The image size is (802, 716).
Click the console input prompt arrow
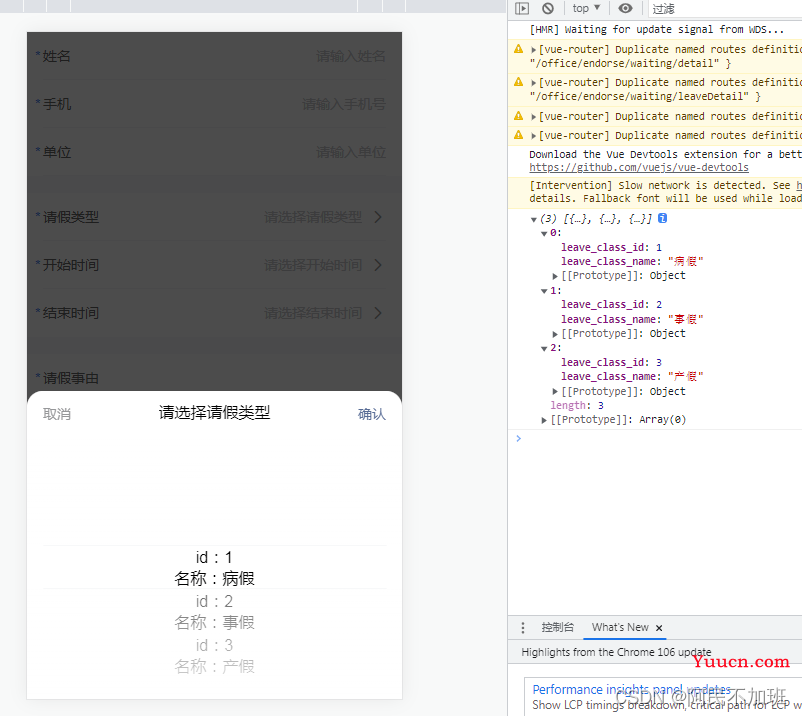click(519, 439)
